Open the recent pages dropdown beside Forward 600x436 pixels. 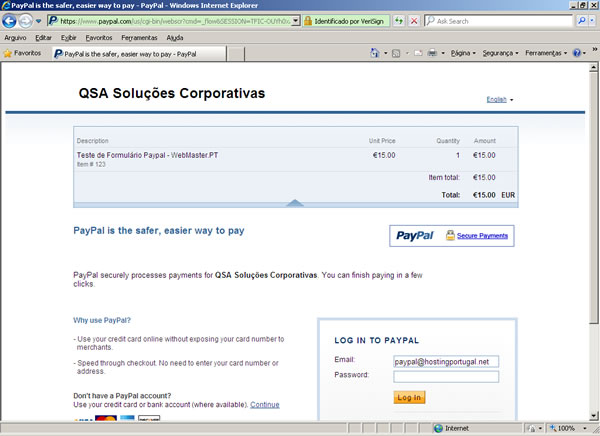(38, 21)
